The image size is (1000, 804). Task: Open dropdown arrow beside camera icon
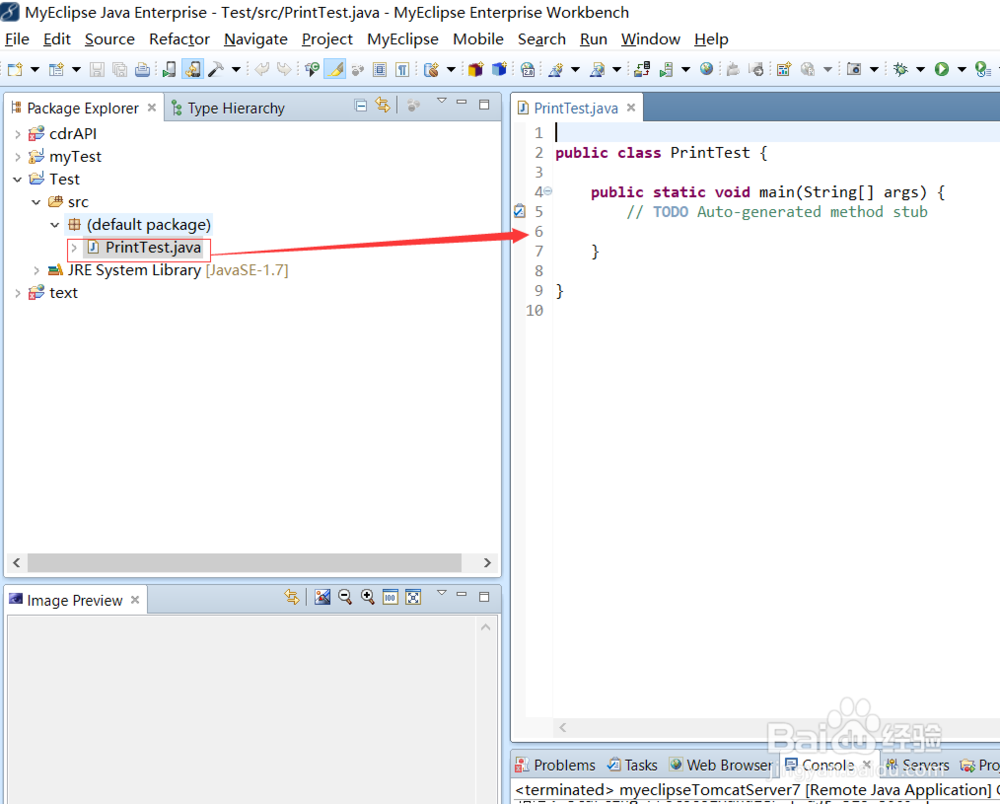(874, 69)
